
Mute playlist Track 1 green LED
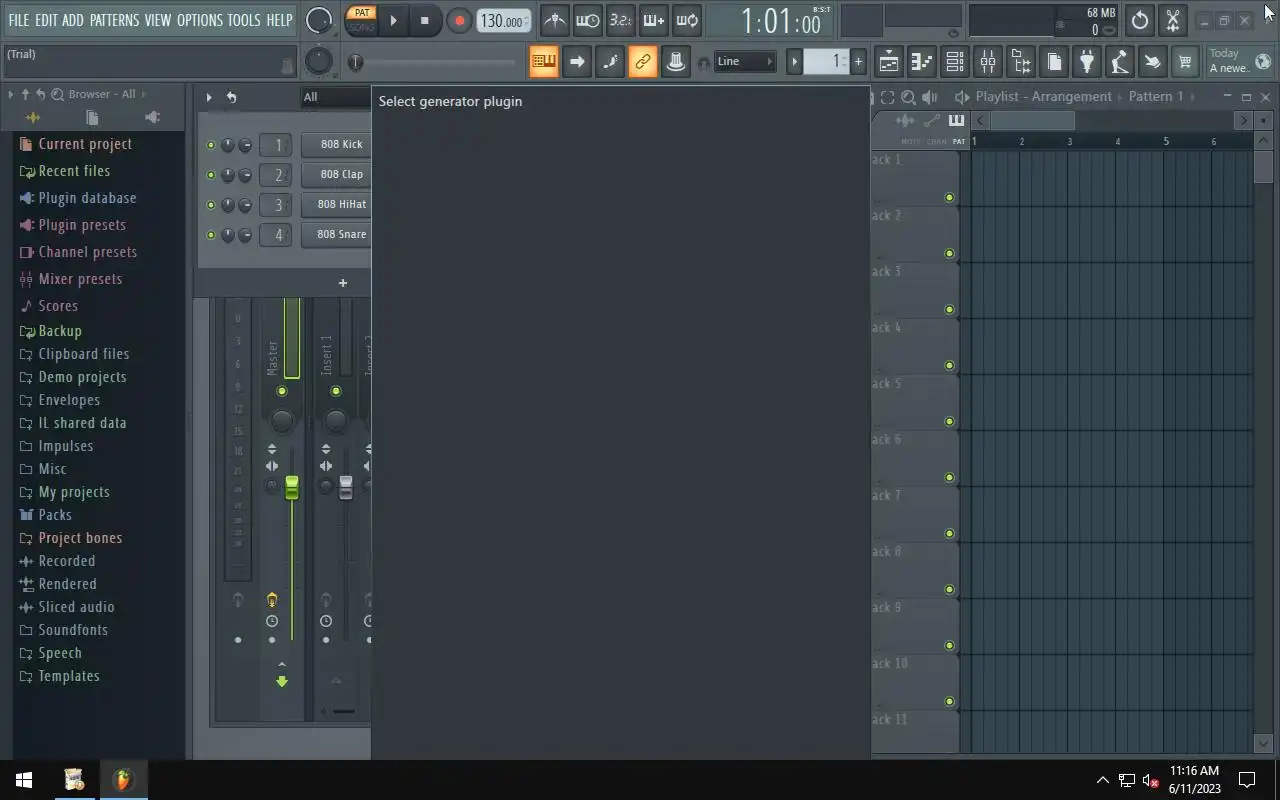point(950,198)
